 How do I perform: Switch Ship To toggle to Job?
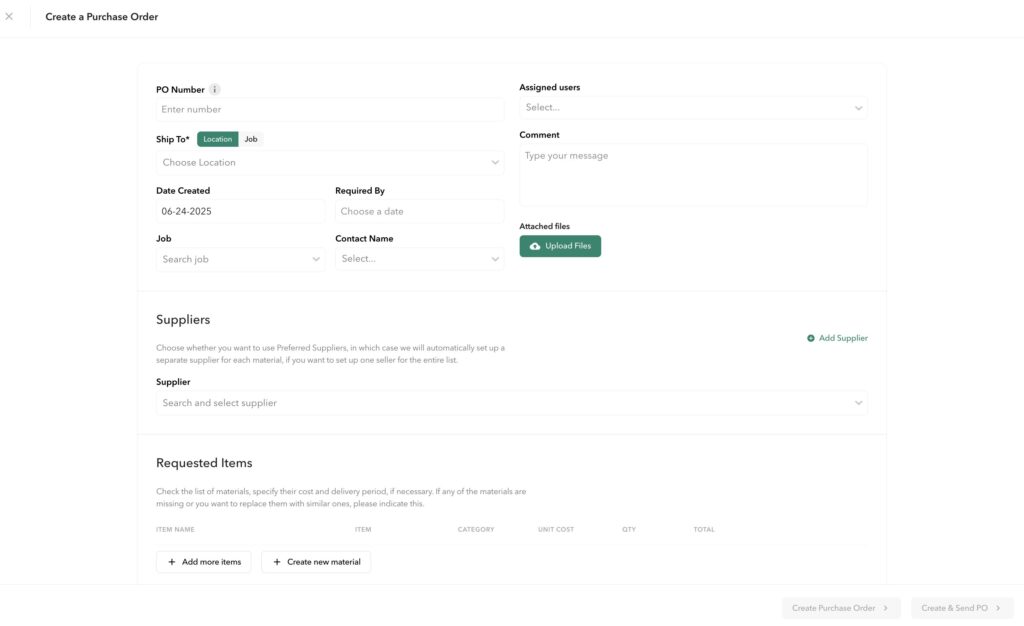[x=251, y=139]
